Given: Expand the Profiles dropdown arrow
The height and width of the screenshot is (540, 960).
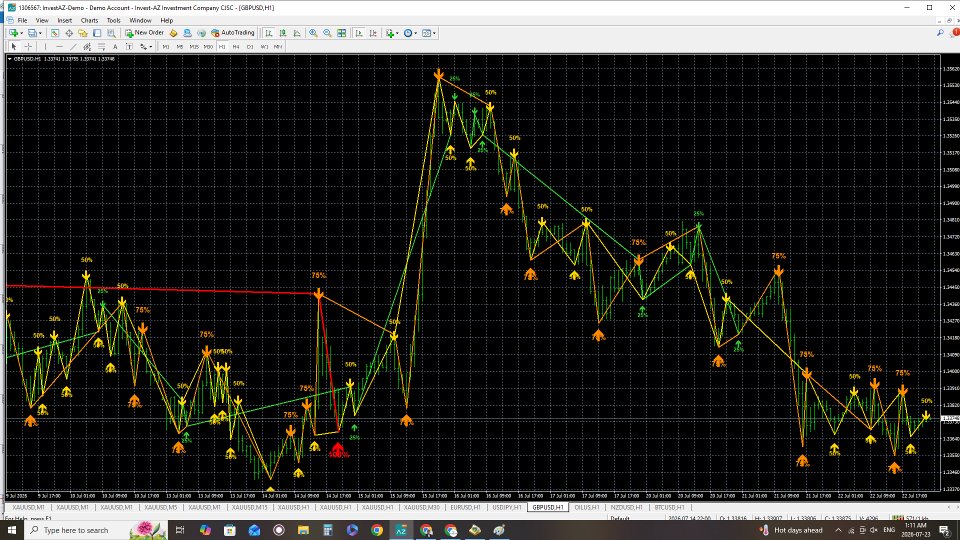Looking at the screenshot, I should tap(40, 33).
